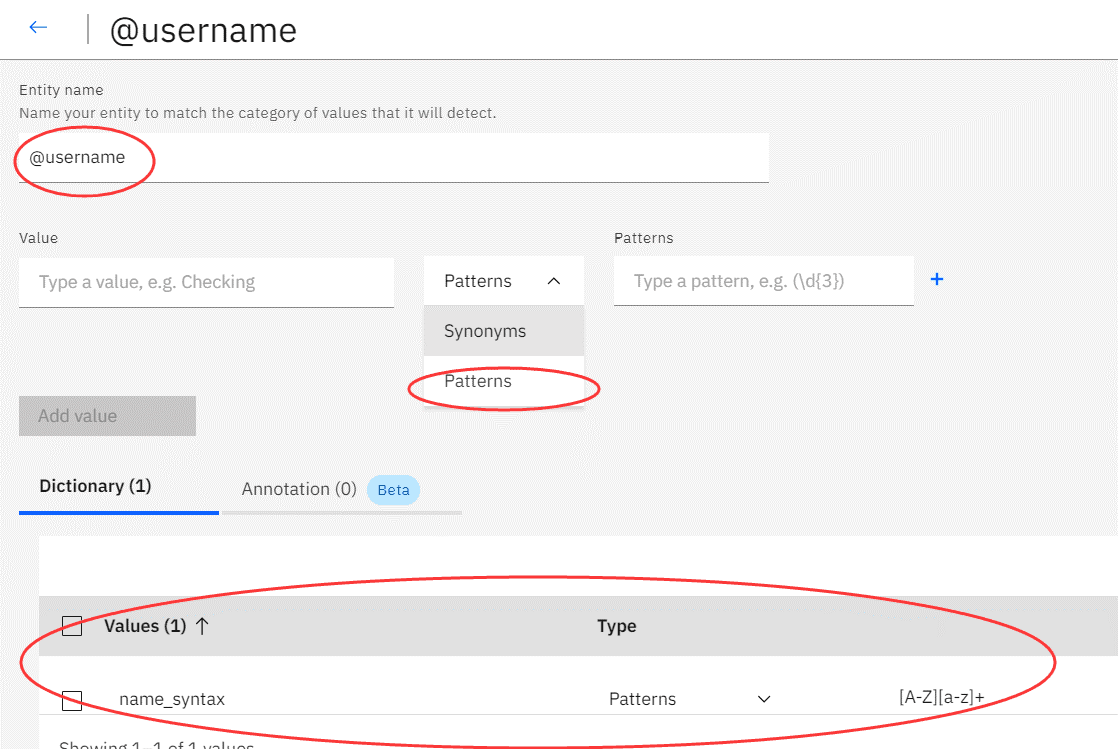1118x749 pixels.
Task: Click the plus icon to add pattern
Action: [937, 280]
